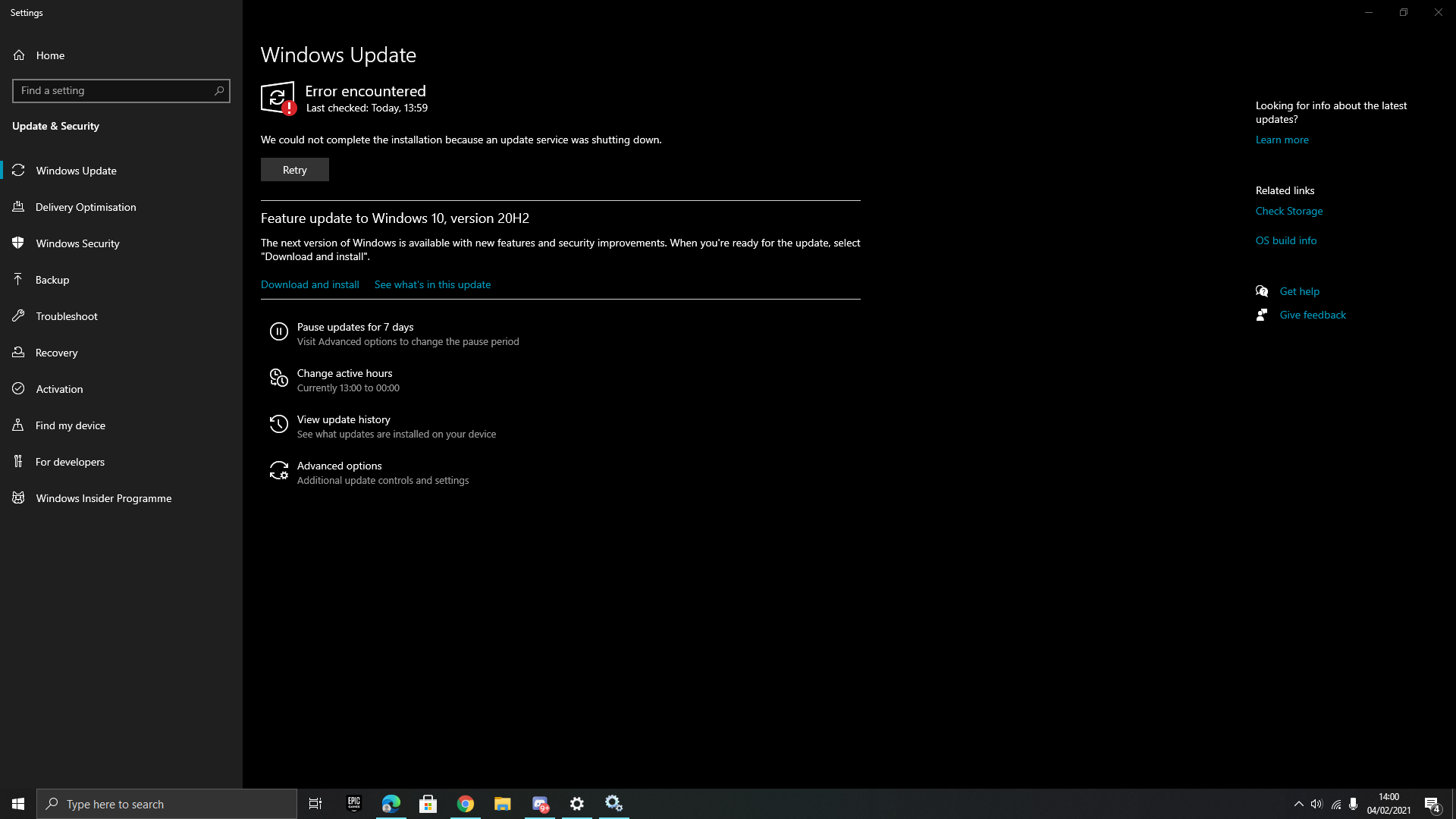This screenshot has width=1456, height=819.
Task: Click the Give feedback person icon
Action: pyautogui.click(x=1262, y=315)
